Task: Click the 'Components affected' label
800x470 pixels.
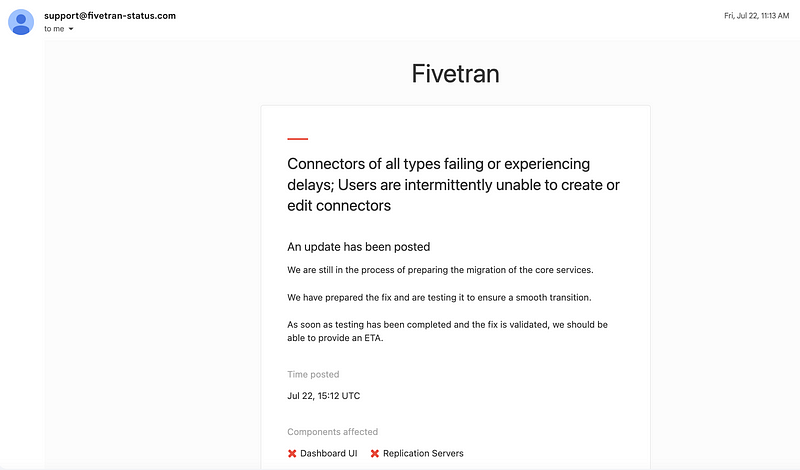Action: tap(332, 432)
